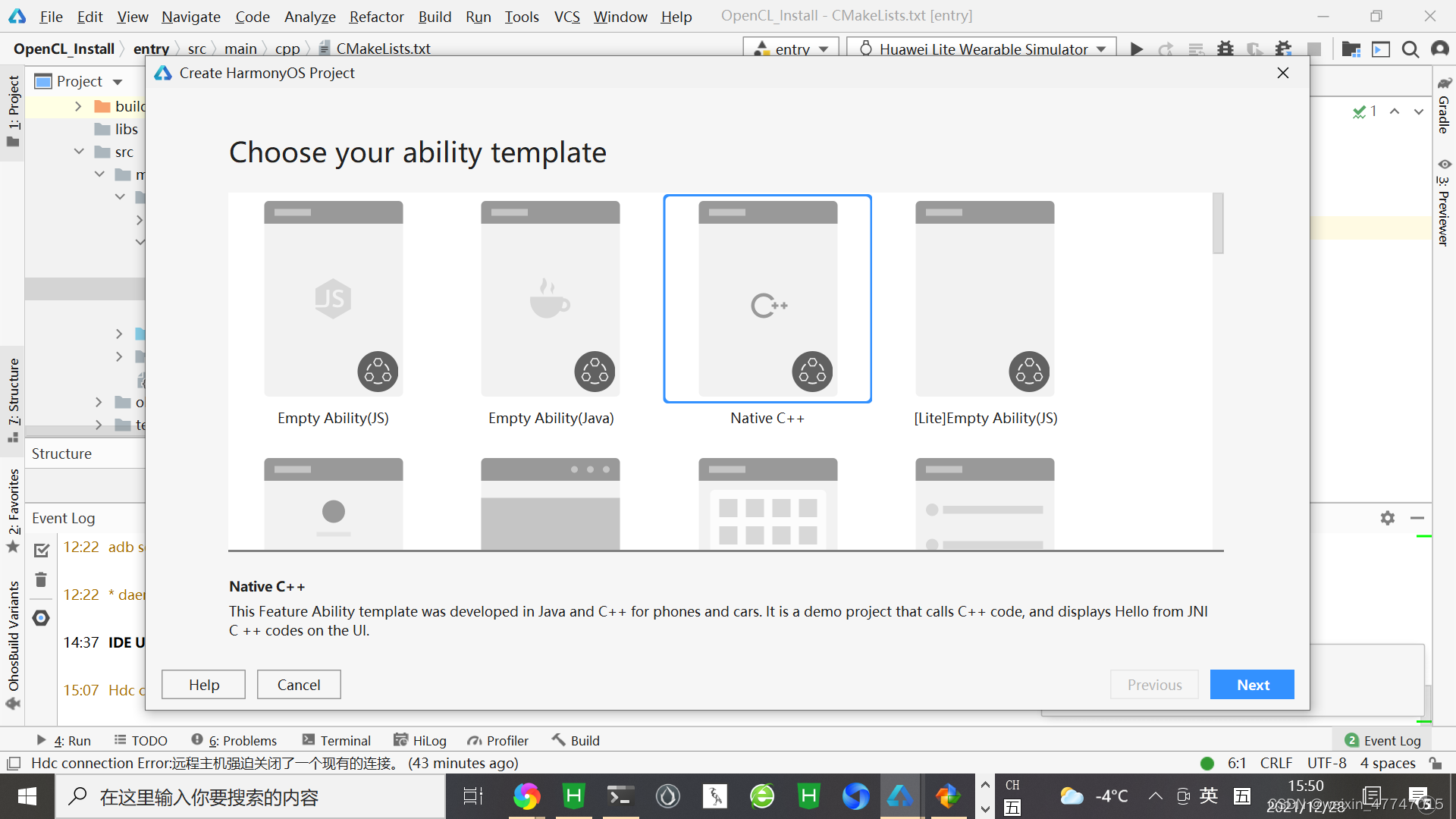
Task: Click Event Log settings gear icon
Action: point(1387,518)
